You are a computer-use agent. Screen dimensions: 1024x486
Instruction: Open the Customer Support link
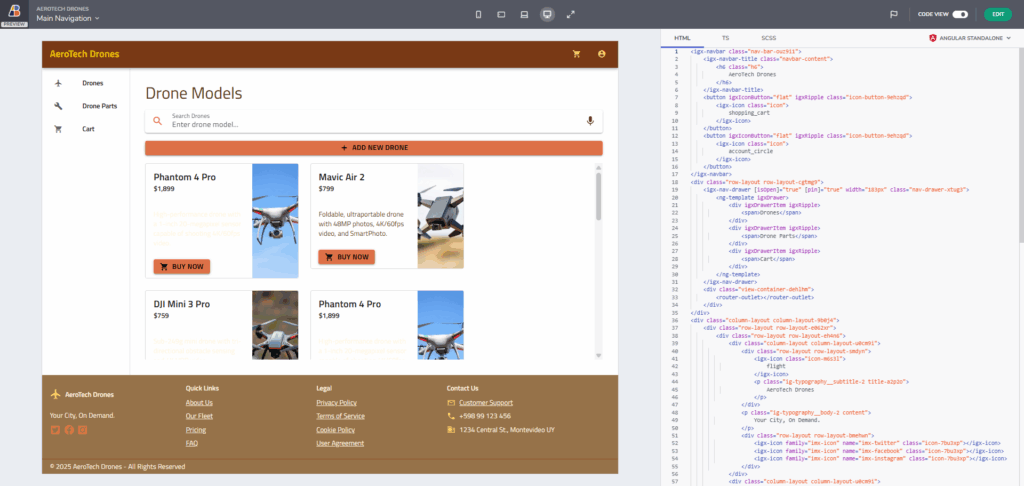(x=486, y=402)
